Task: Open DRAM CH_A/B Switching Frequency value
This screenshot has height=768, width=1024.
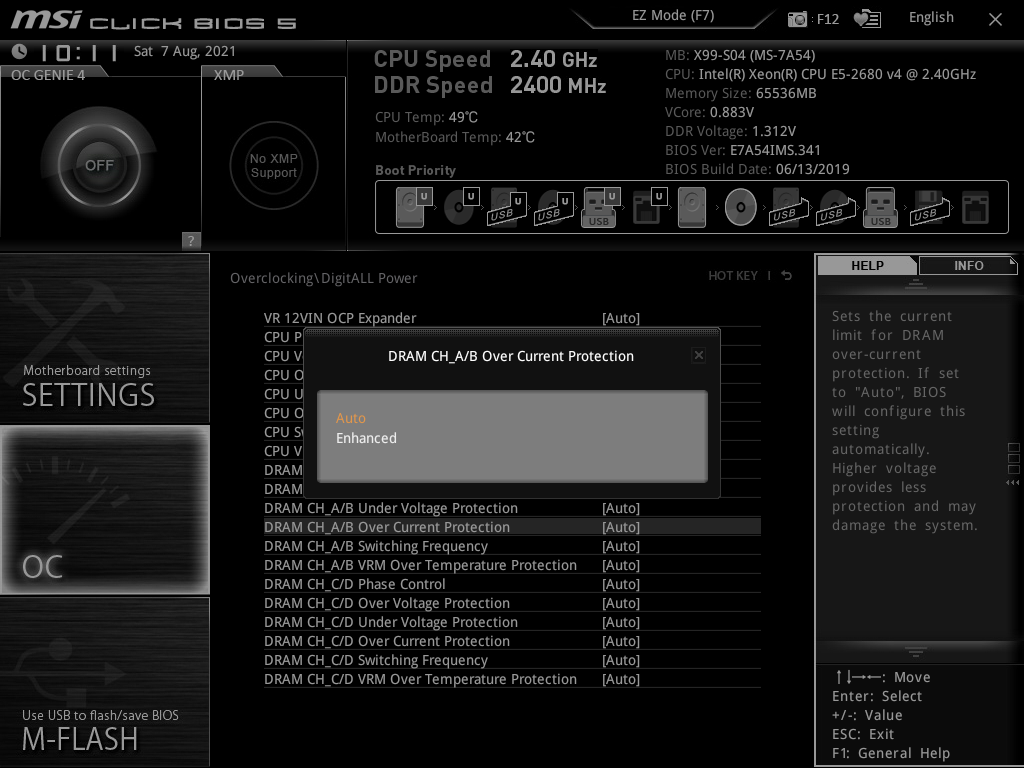Action: tap(620, 546)
